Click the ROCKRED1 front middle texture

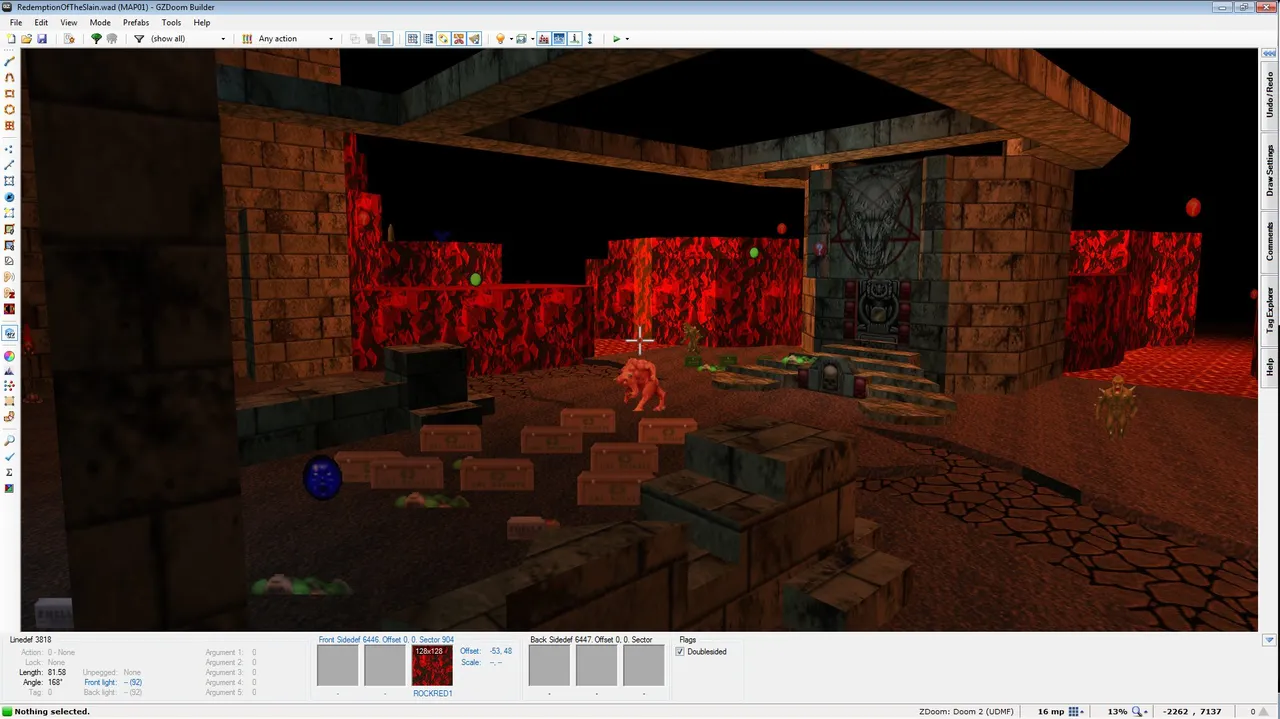pos(432,665)
